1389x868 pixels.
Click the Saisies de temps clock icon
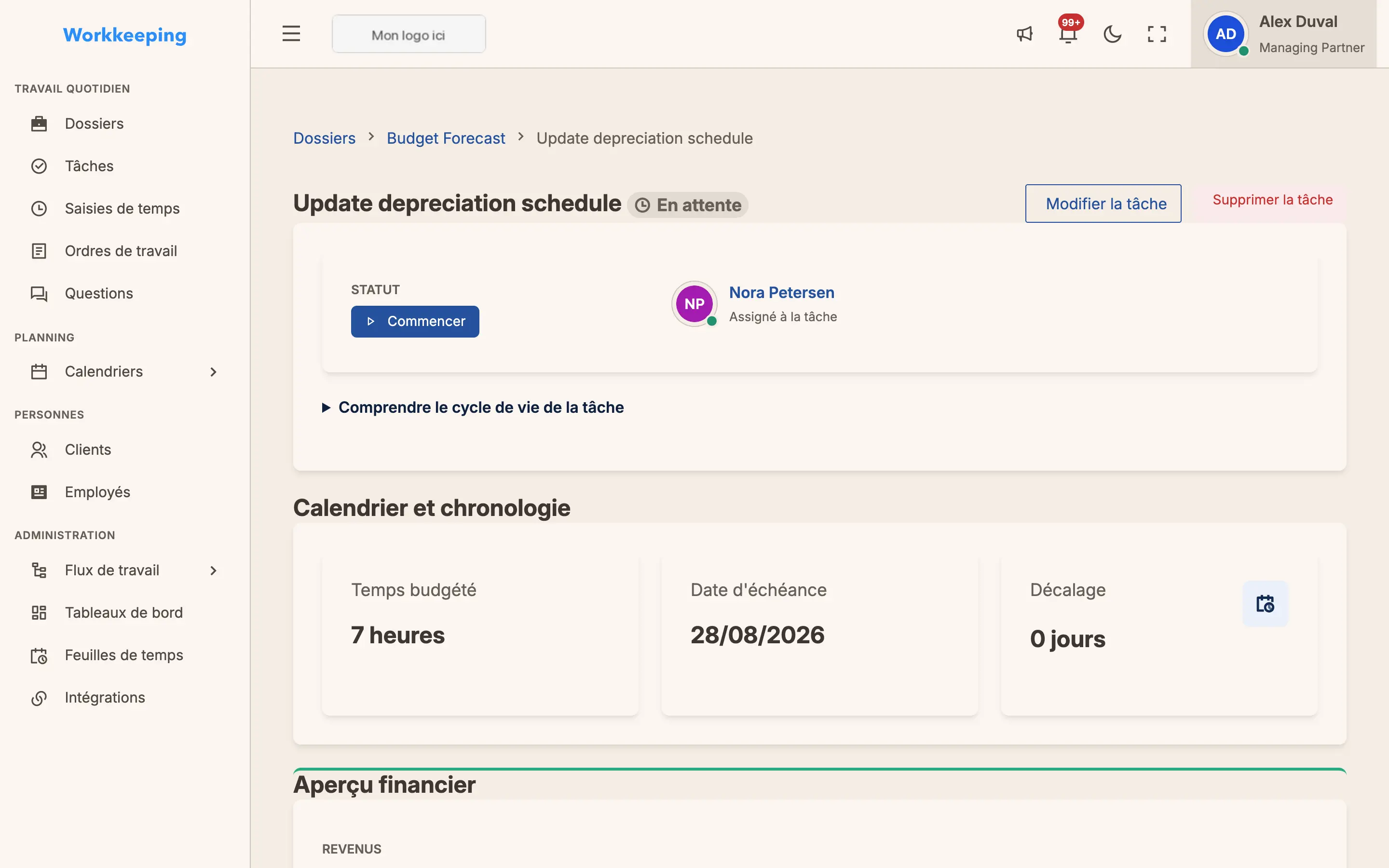(39, 208)
